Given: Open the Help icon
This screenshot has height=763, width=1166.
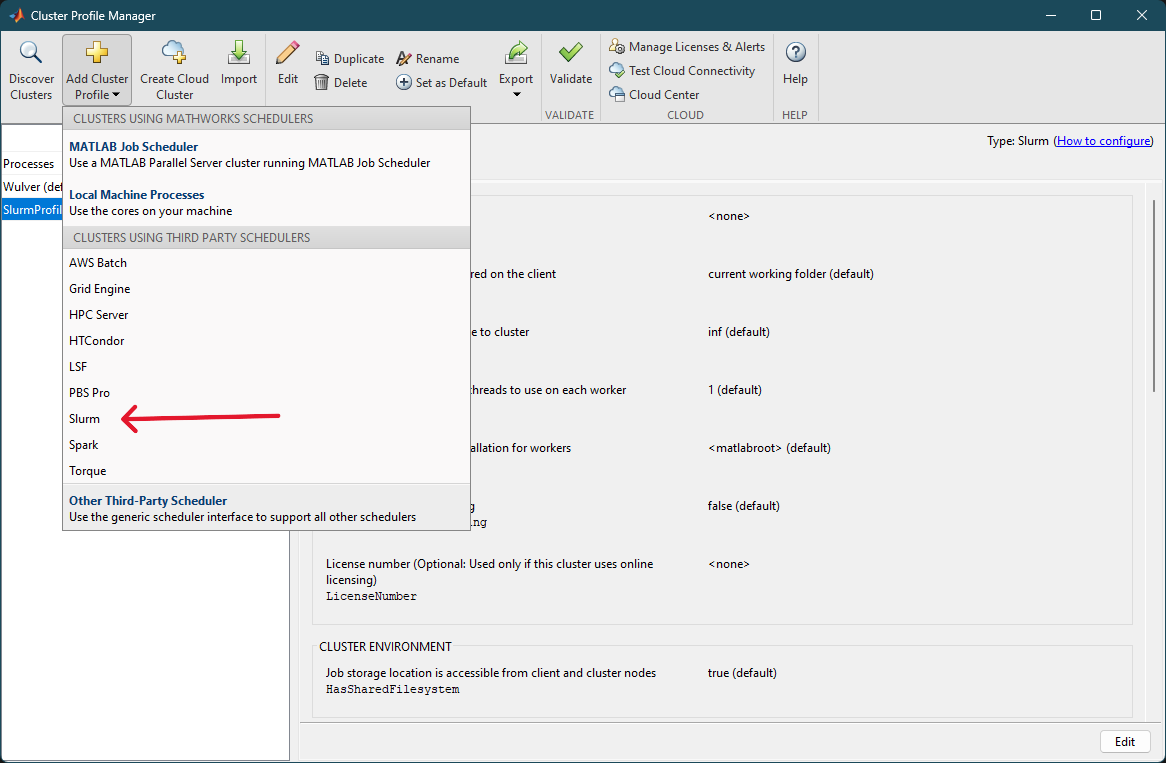Looking at the screenshot, I should (795, 53).
